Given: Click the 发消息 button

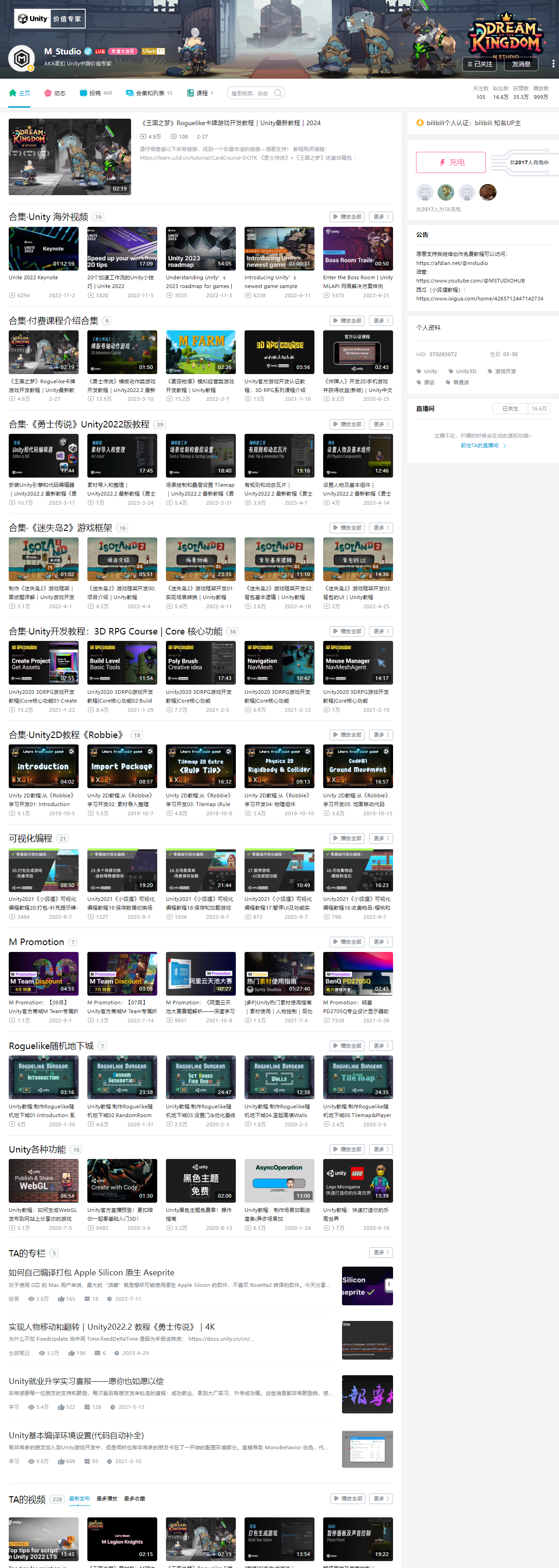Looking at the screenshot, I should coord(521,64).
